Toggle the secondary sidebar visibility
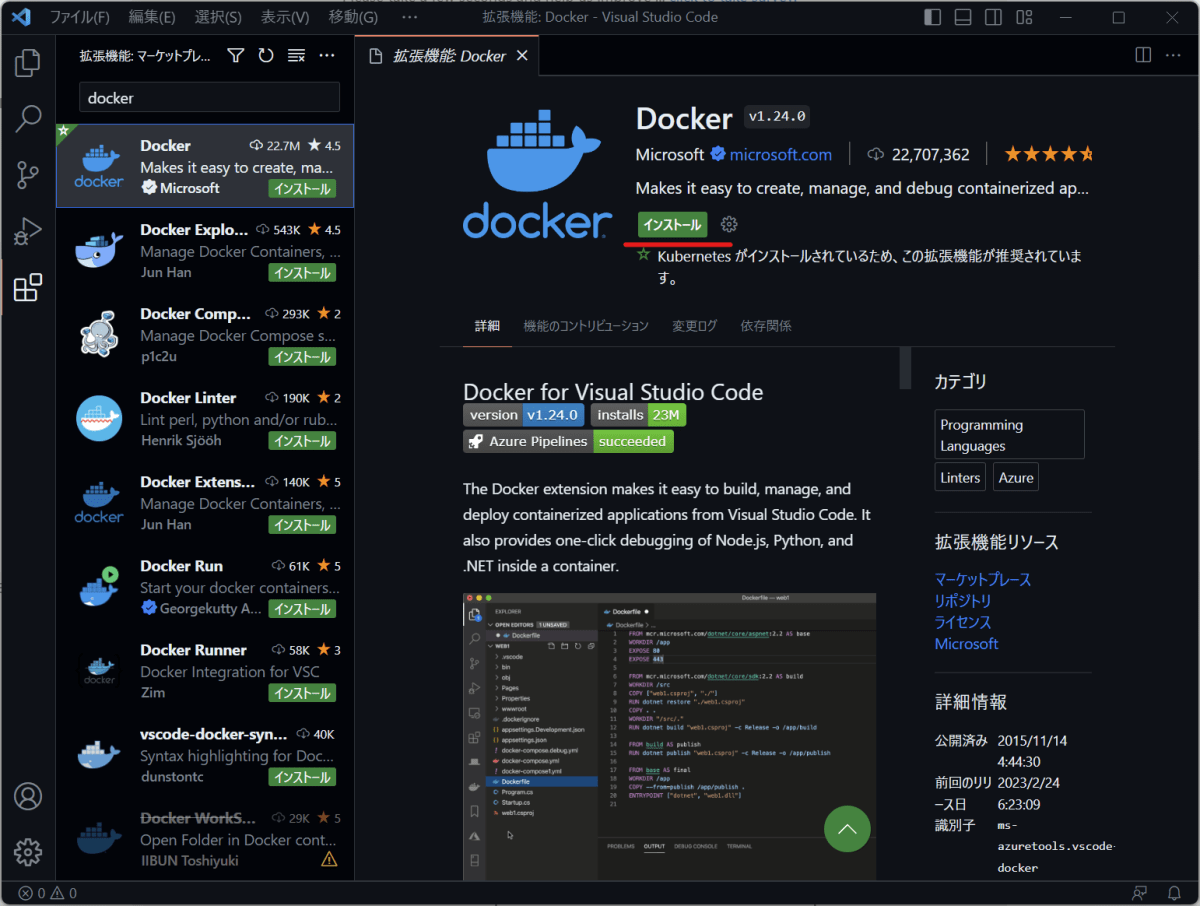This screenshot has width=1200, height=906. (992, 16)
